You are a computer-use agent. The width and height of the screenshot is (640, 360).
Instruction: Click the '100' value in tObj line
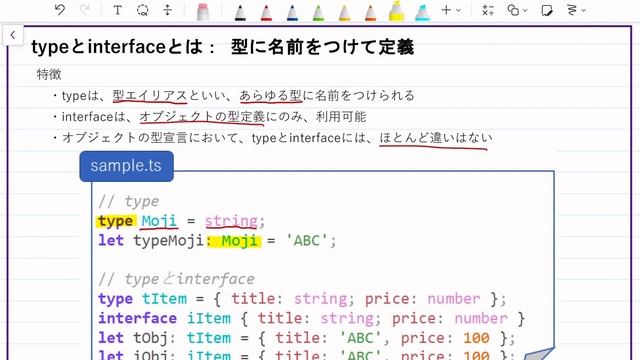(476, 338)
